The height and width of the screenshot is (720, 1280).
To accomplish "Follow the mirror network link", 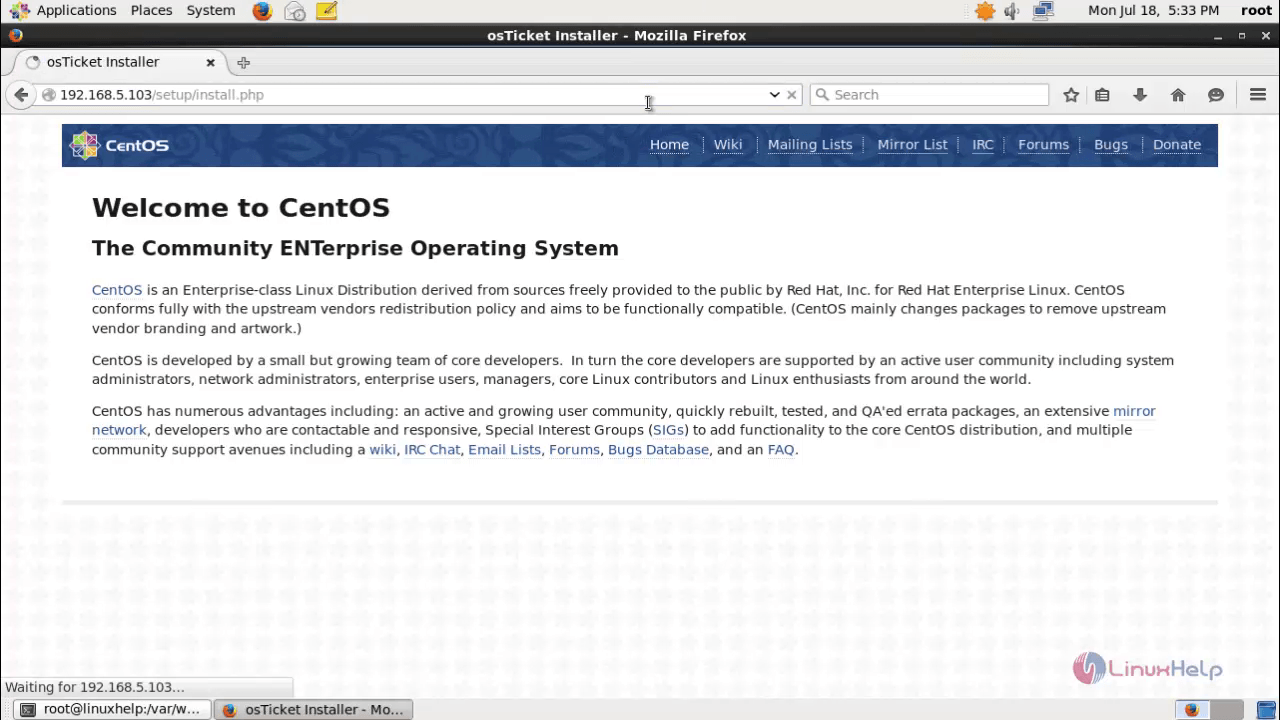I will coord(1134,411).
